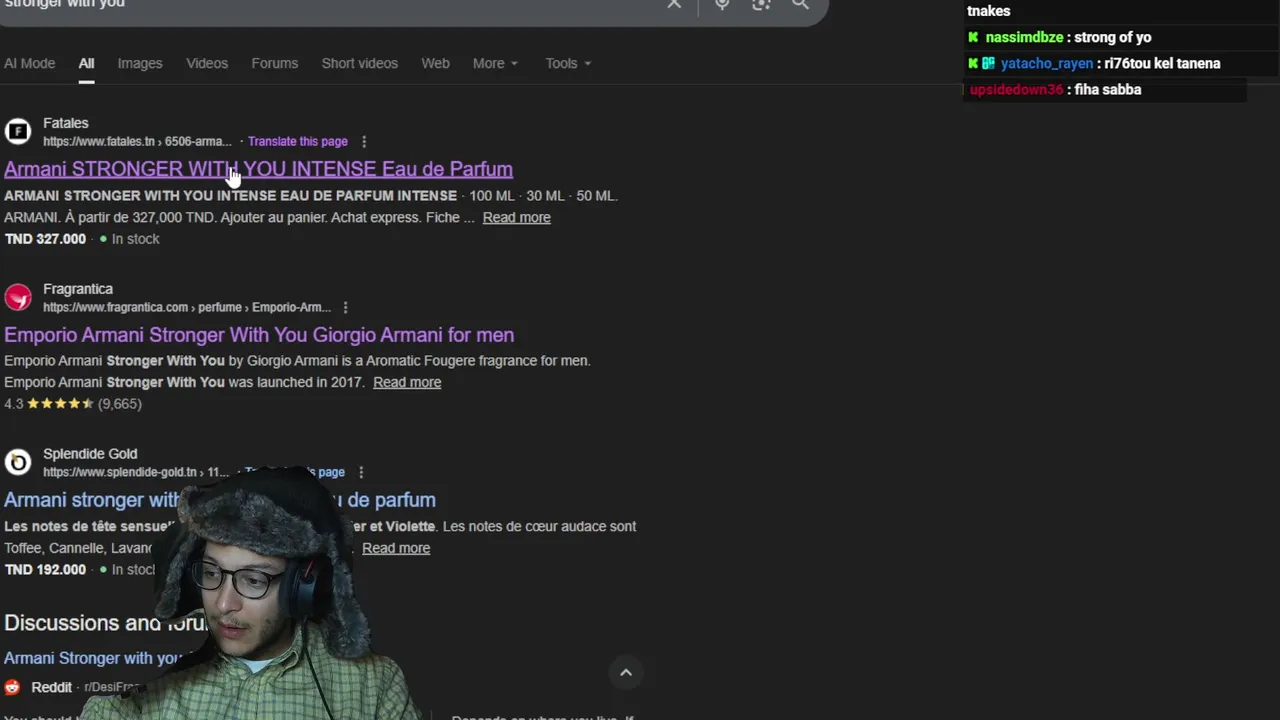
Task: Click Read more under Fatales snippet
Action: 517,217
